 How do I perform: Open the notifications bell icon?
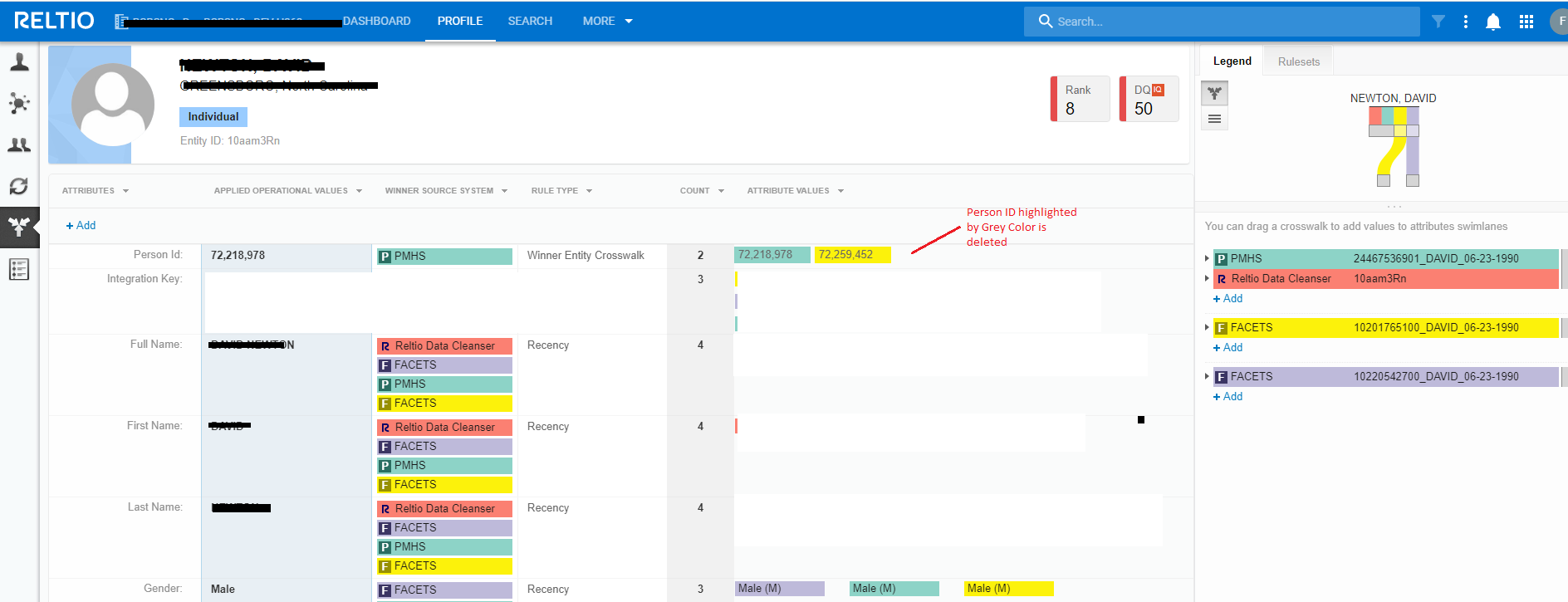pyautogui.click(x=1493, y=22)
